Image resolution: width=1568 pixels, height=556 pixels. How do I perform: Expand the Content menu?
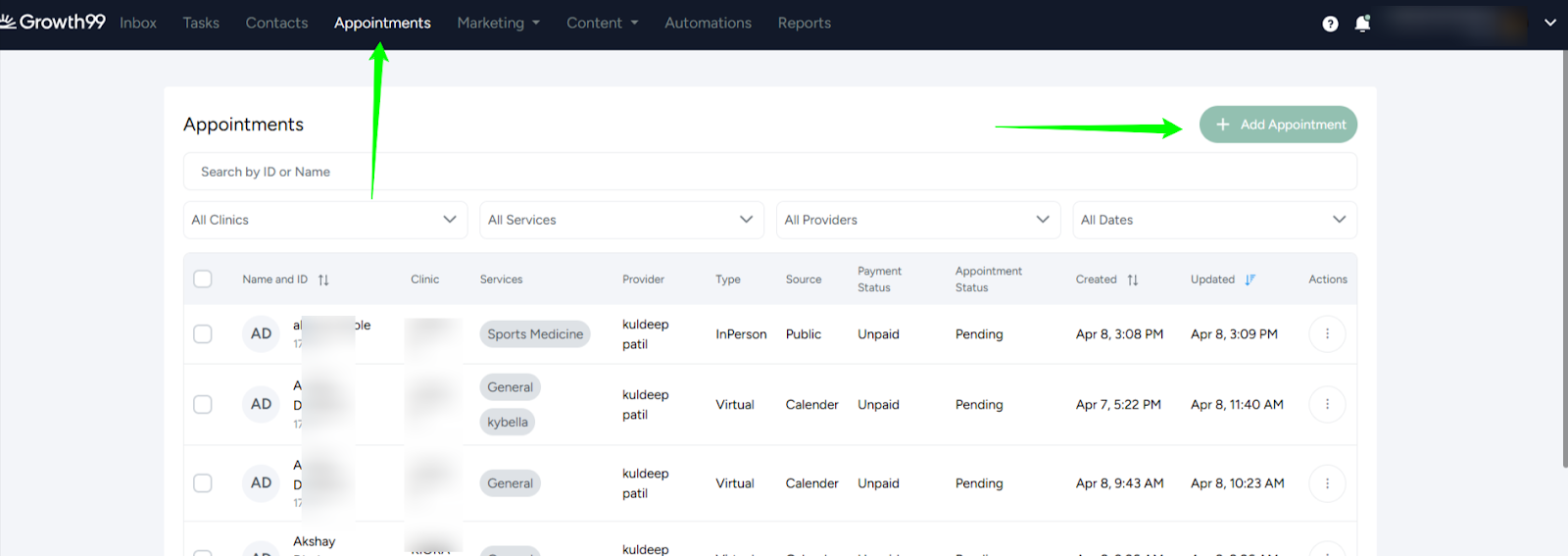click(603, 23)
